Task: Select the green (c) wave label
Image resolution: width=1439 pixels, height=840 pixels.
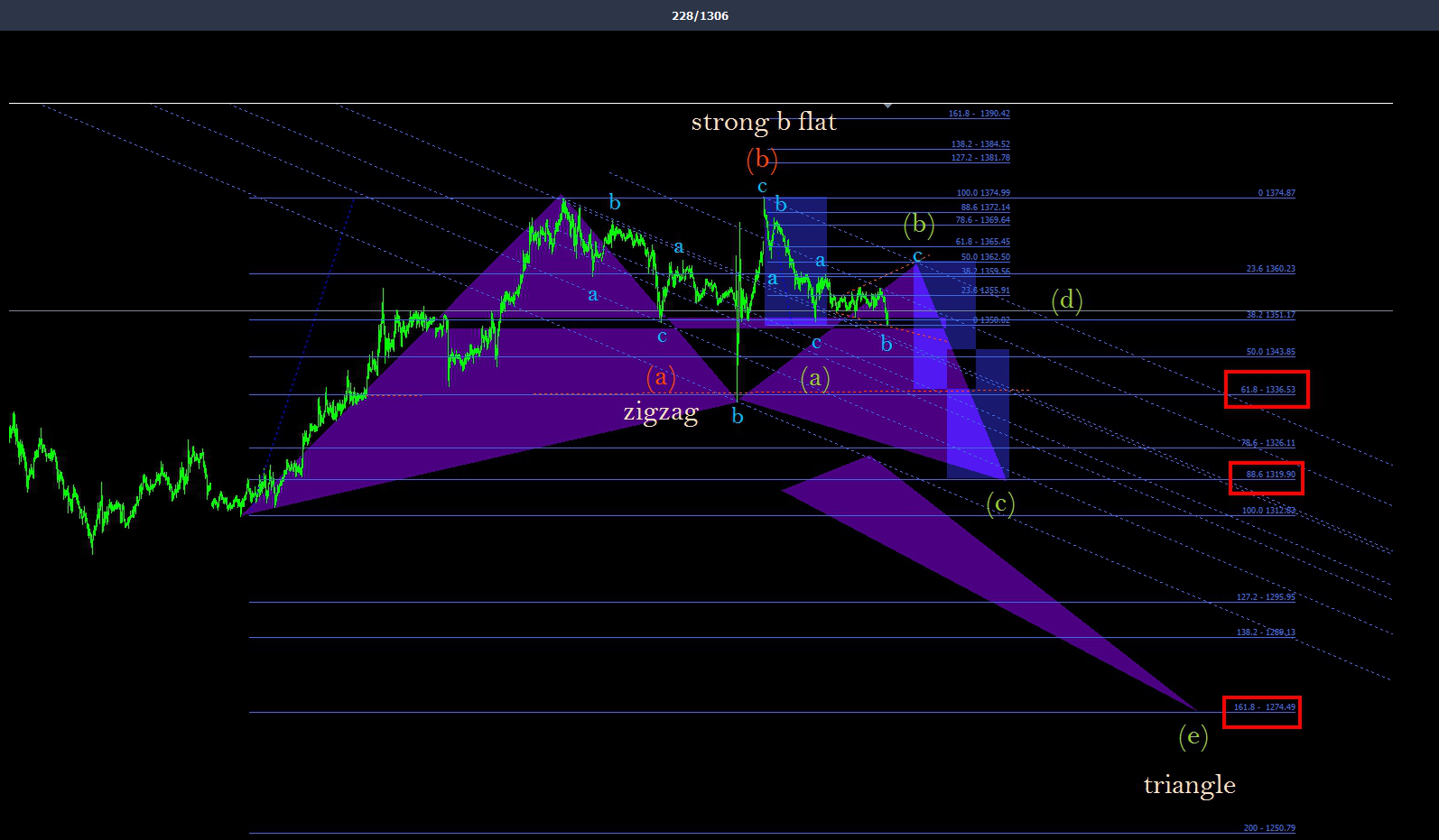Action: (1000, 503)
